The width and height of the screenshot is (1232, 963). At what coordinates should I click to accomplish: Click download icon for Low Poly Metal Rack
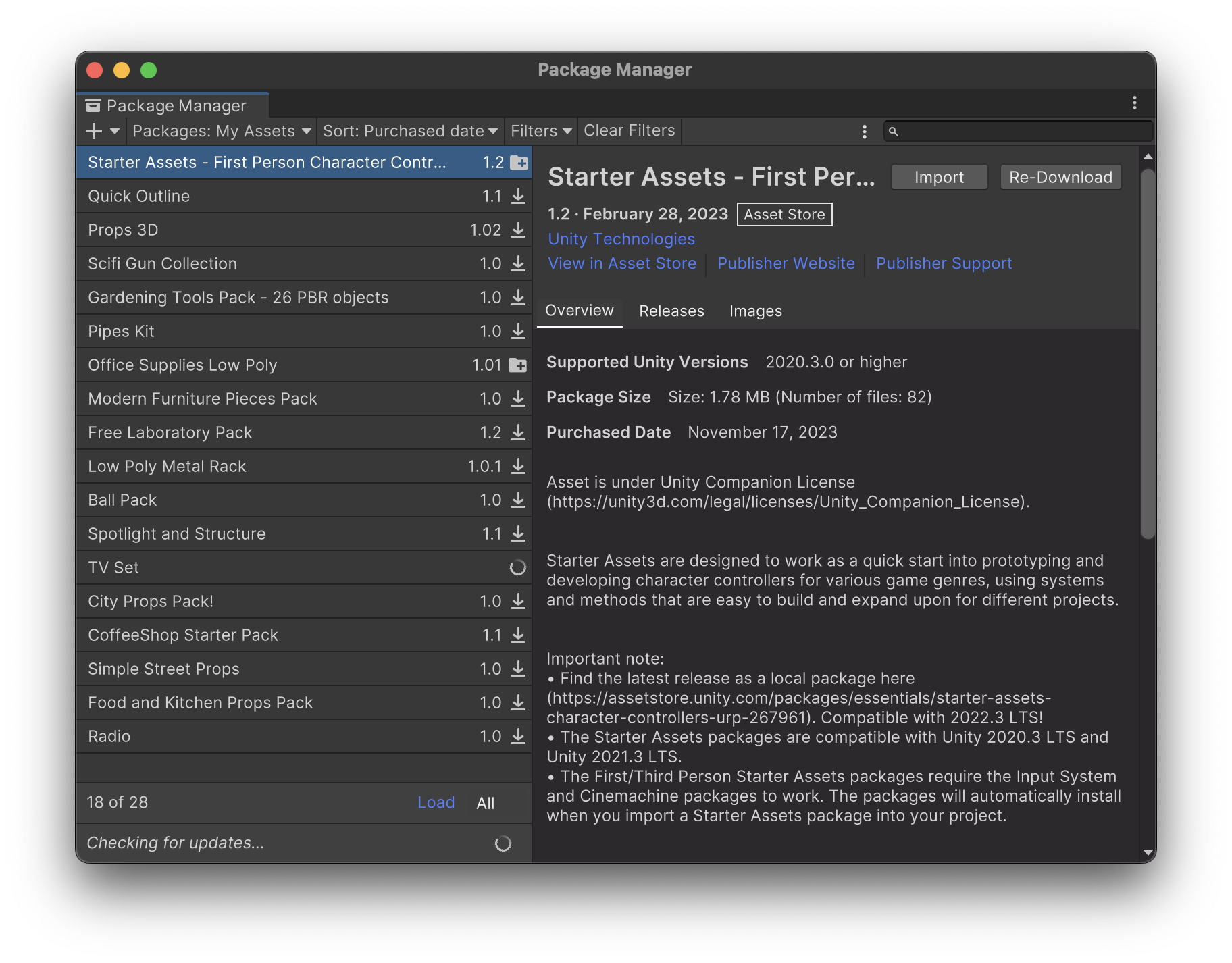[x=518, y=466]
